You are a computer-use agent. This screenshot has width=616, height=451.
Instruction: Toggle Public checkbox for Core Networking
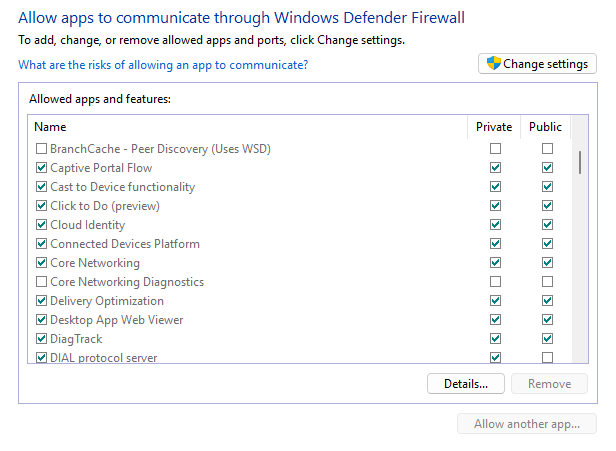pos(547,262)
